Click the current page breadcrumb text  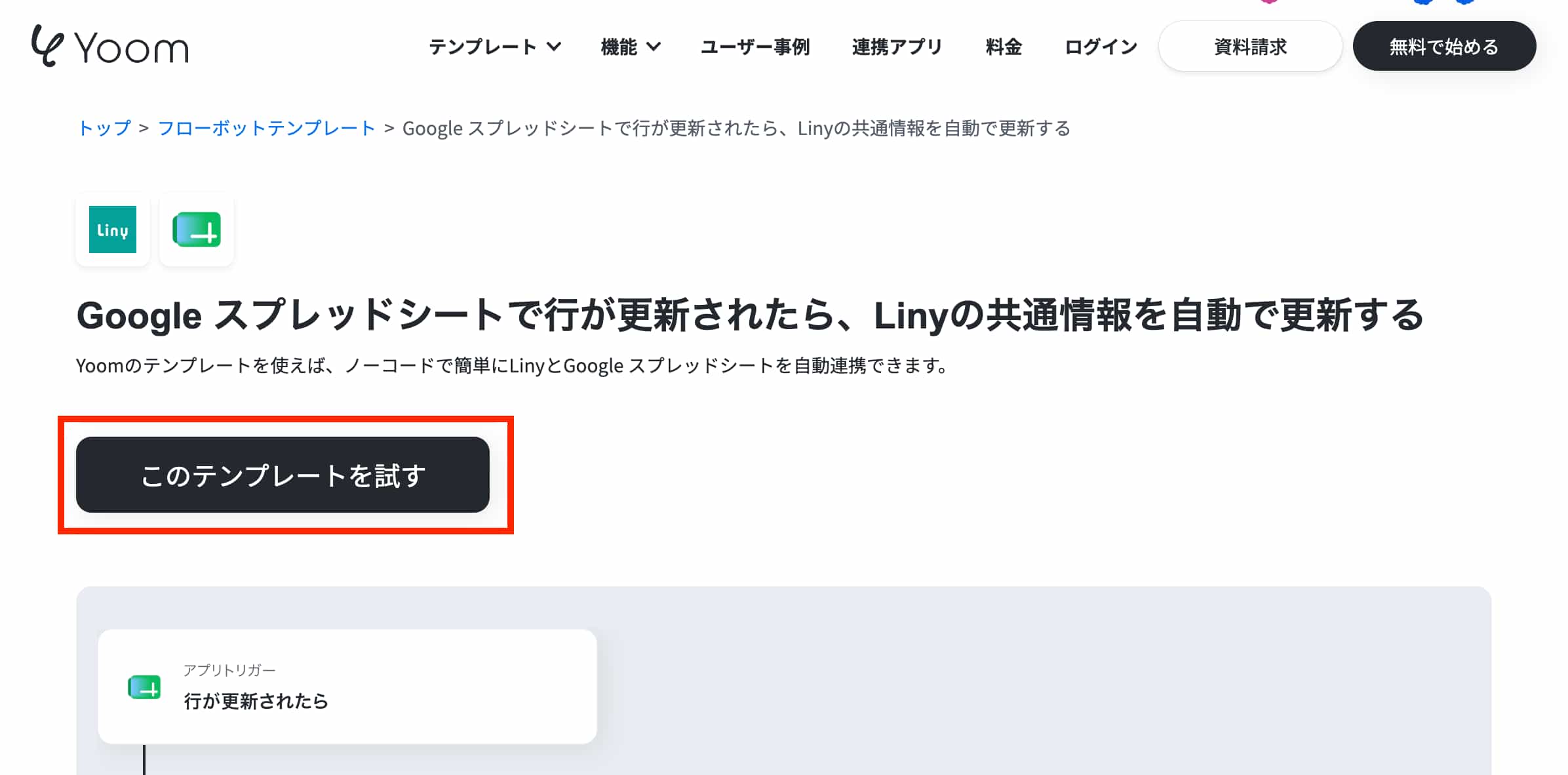pyautogui.click(x=736, y=128)
